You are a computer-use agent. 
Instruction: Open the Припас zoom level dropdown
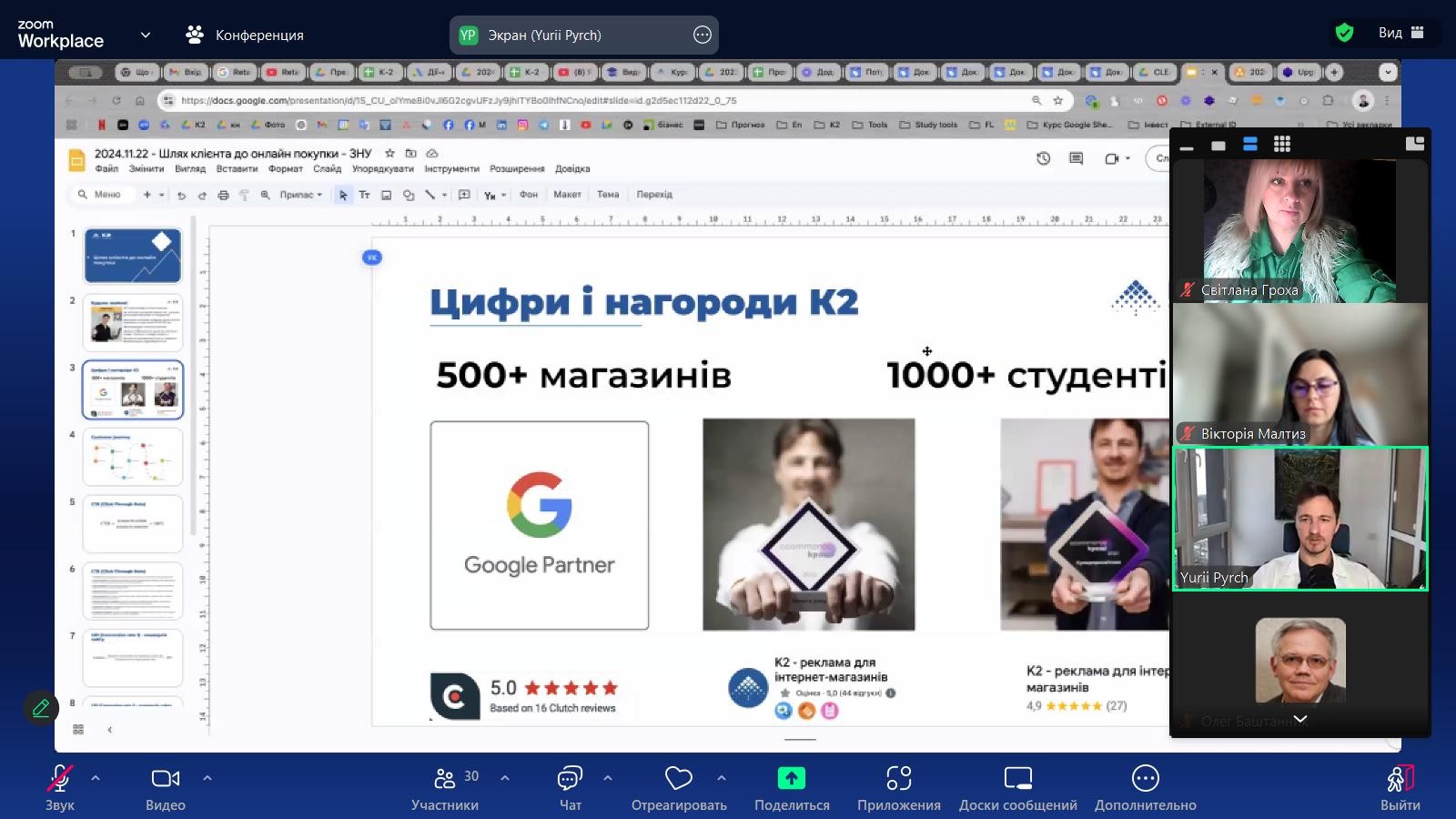pos(300,195)
